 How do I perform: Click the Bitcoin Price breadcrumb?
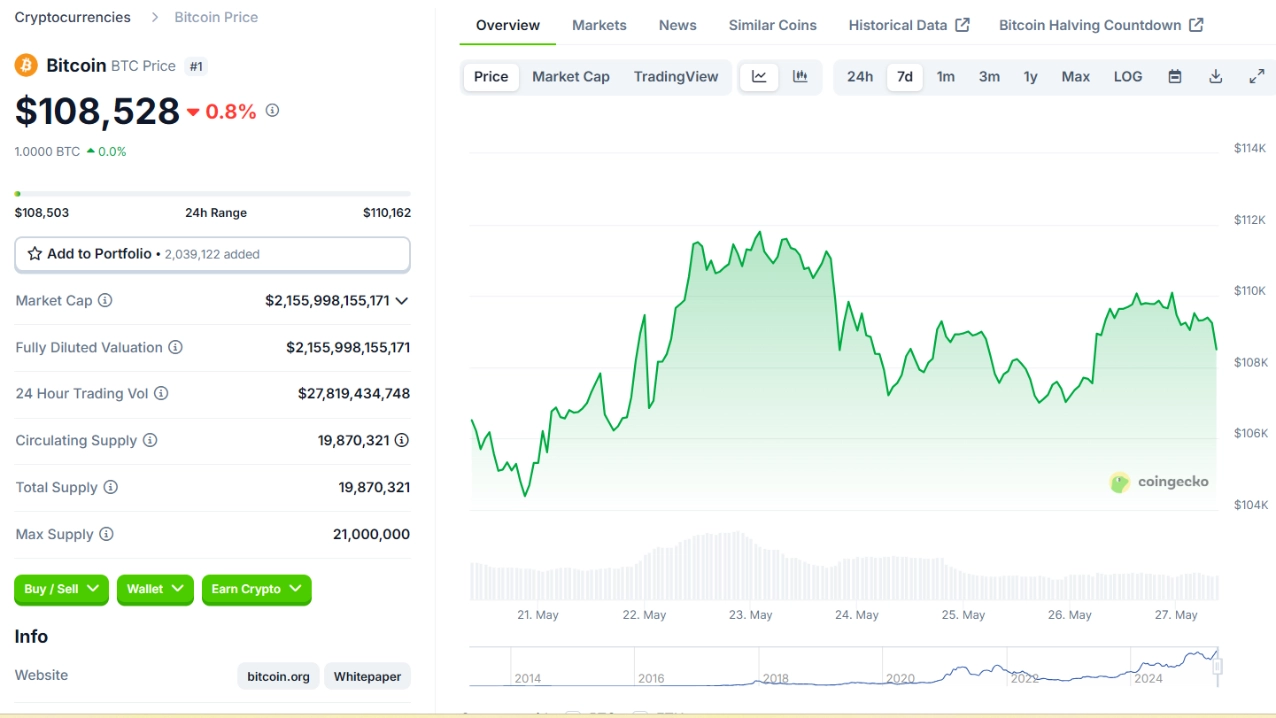coord(216,17)
